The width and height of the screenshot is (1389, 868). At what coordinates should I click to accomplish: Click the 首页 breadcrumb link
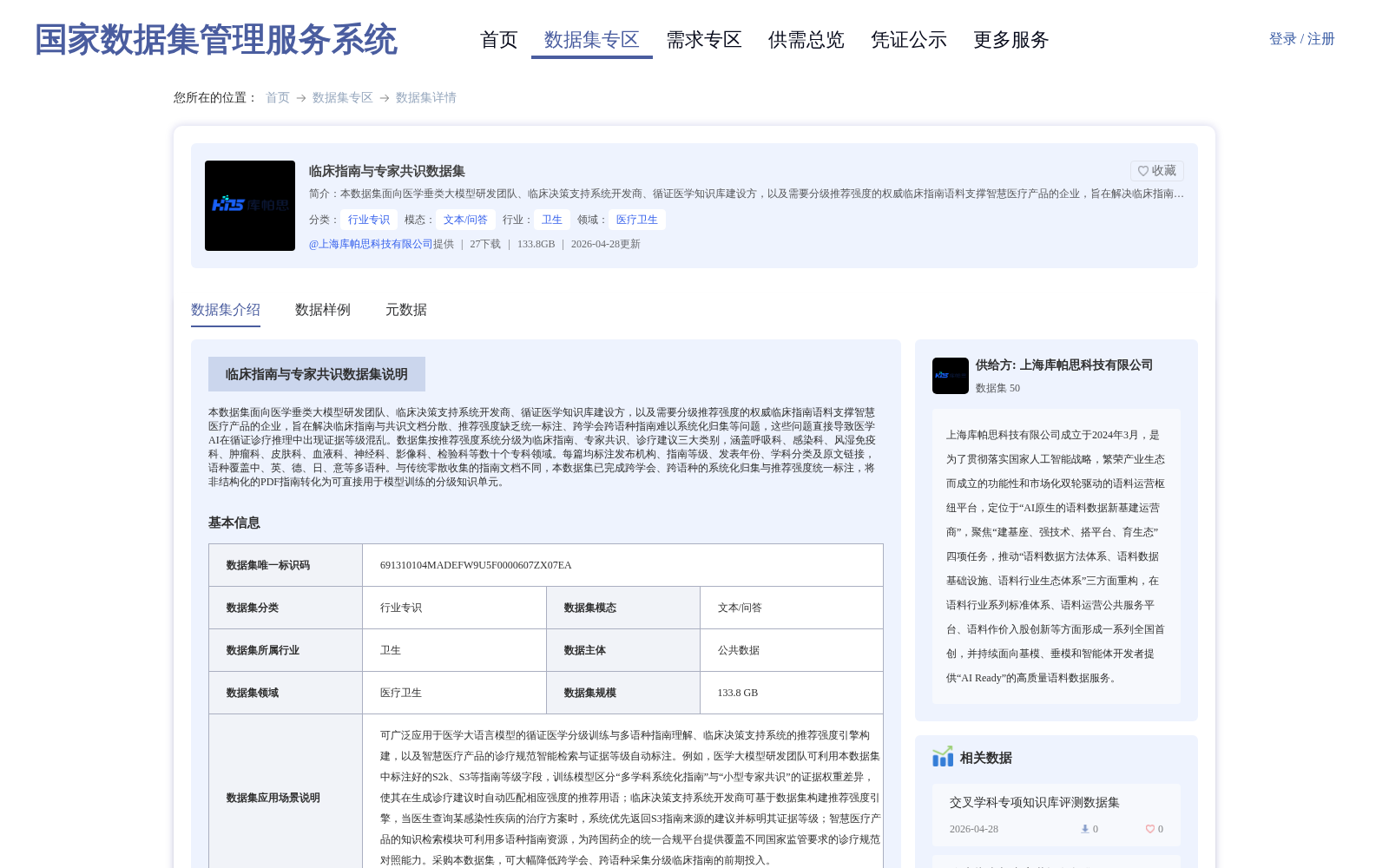click(x=278, y=97)
